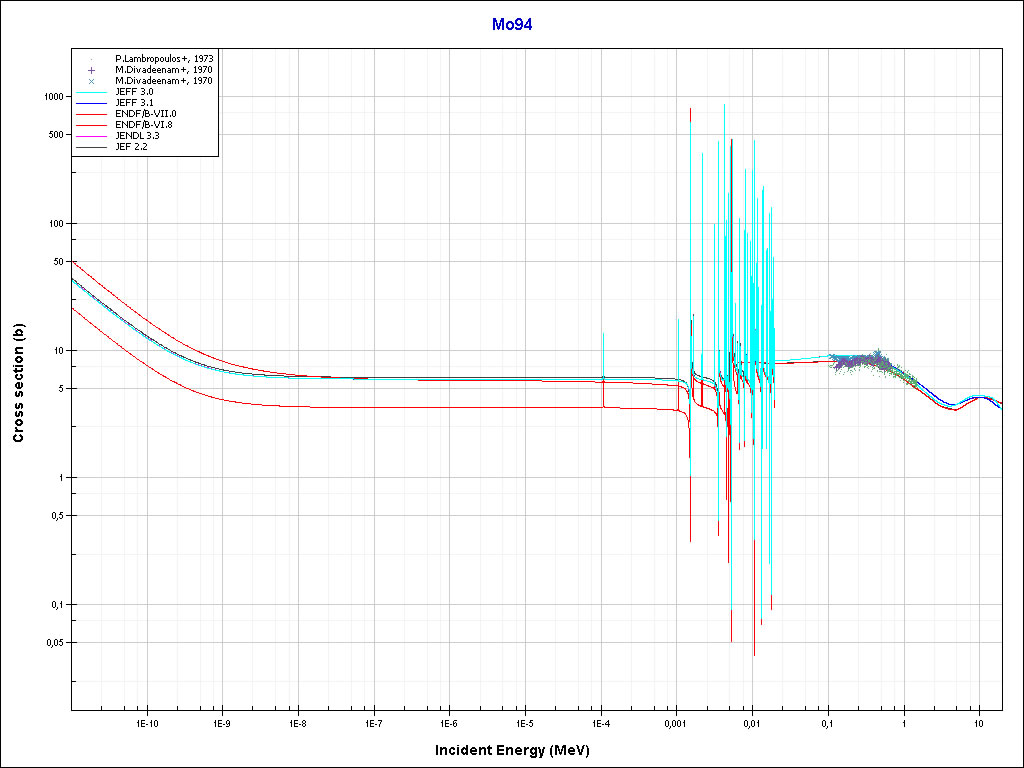
Task: Click the 1E-4 tick label on the x-axis
Action: tap(600, 722)
